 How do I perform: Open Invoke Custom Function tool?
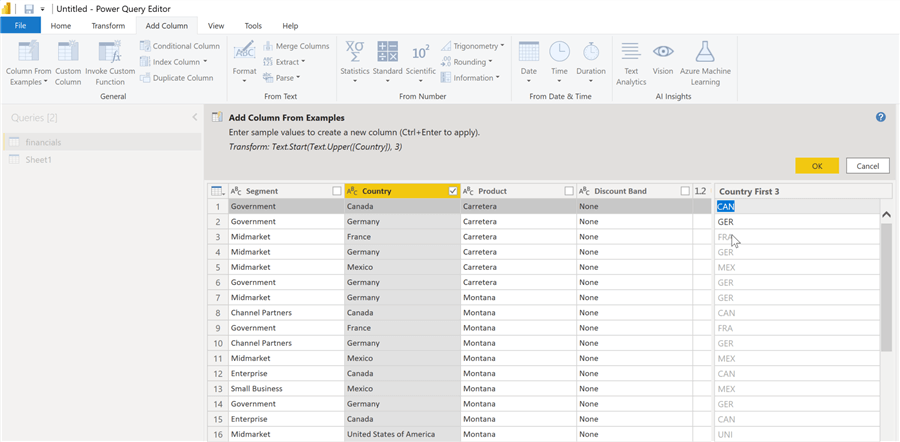(x=109, y=53)
